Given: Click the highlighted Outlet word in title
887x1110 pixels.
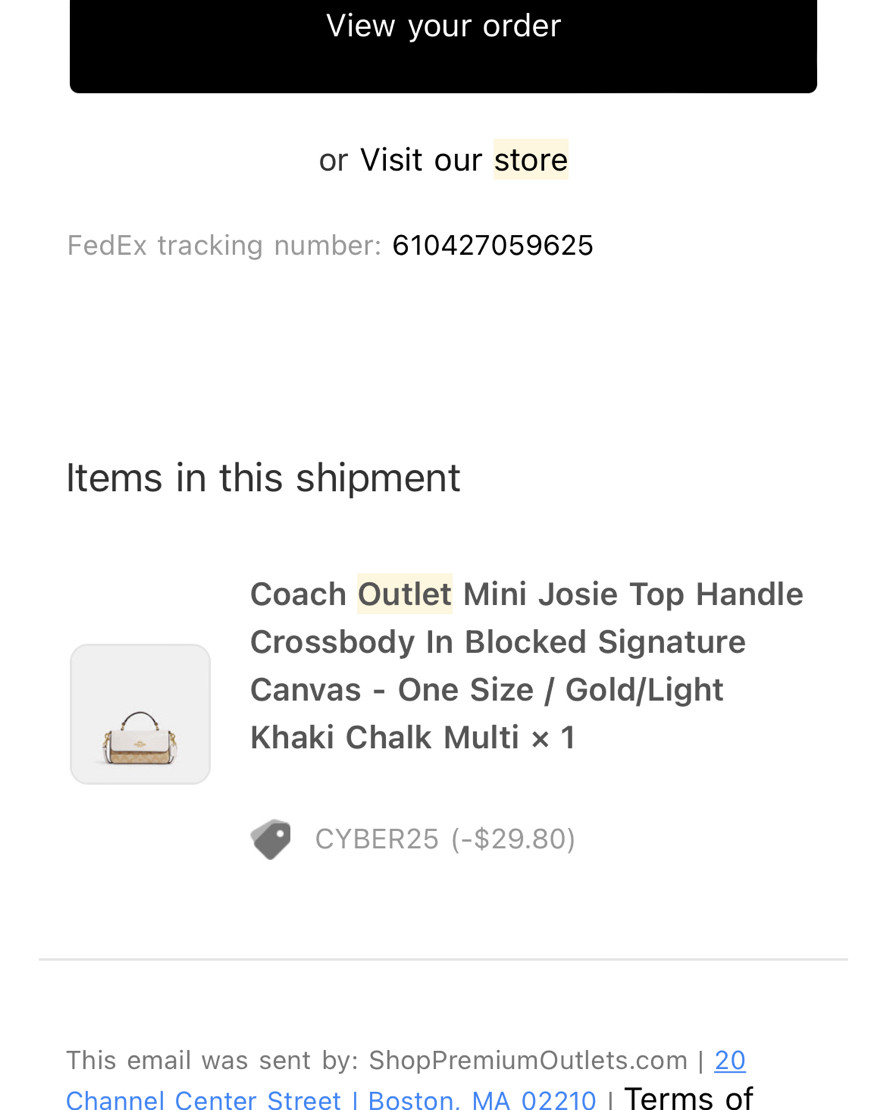Looking at the screenshot, I should pos(404,594).
